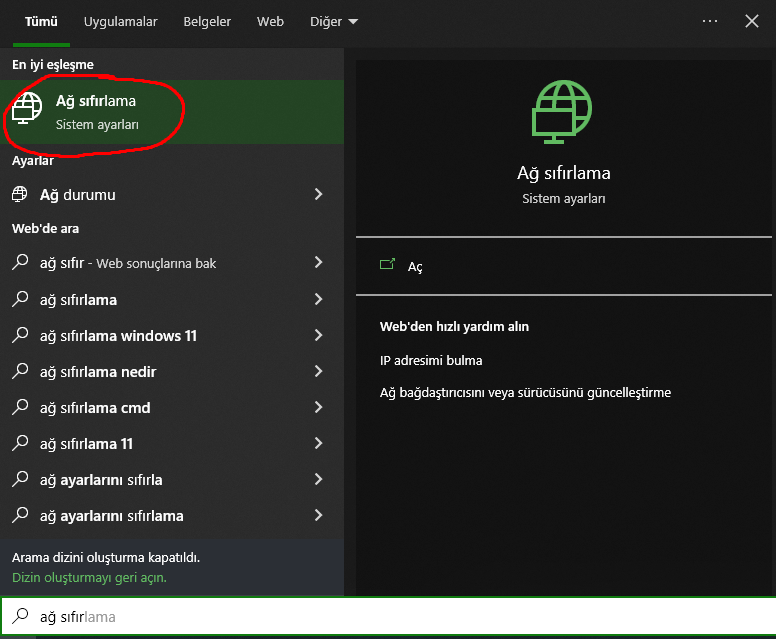Image resolution: width=776 pixels, height=639 pixels.
Task: Open the Diğer dropdown filter
Action: [x=334, y=22]
